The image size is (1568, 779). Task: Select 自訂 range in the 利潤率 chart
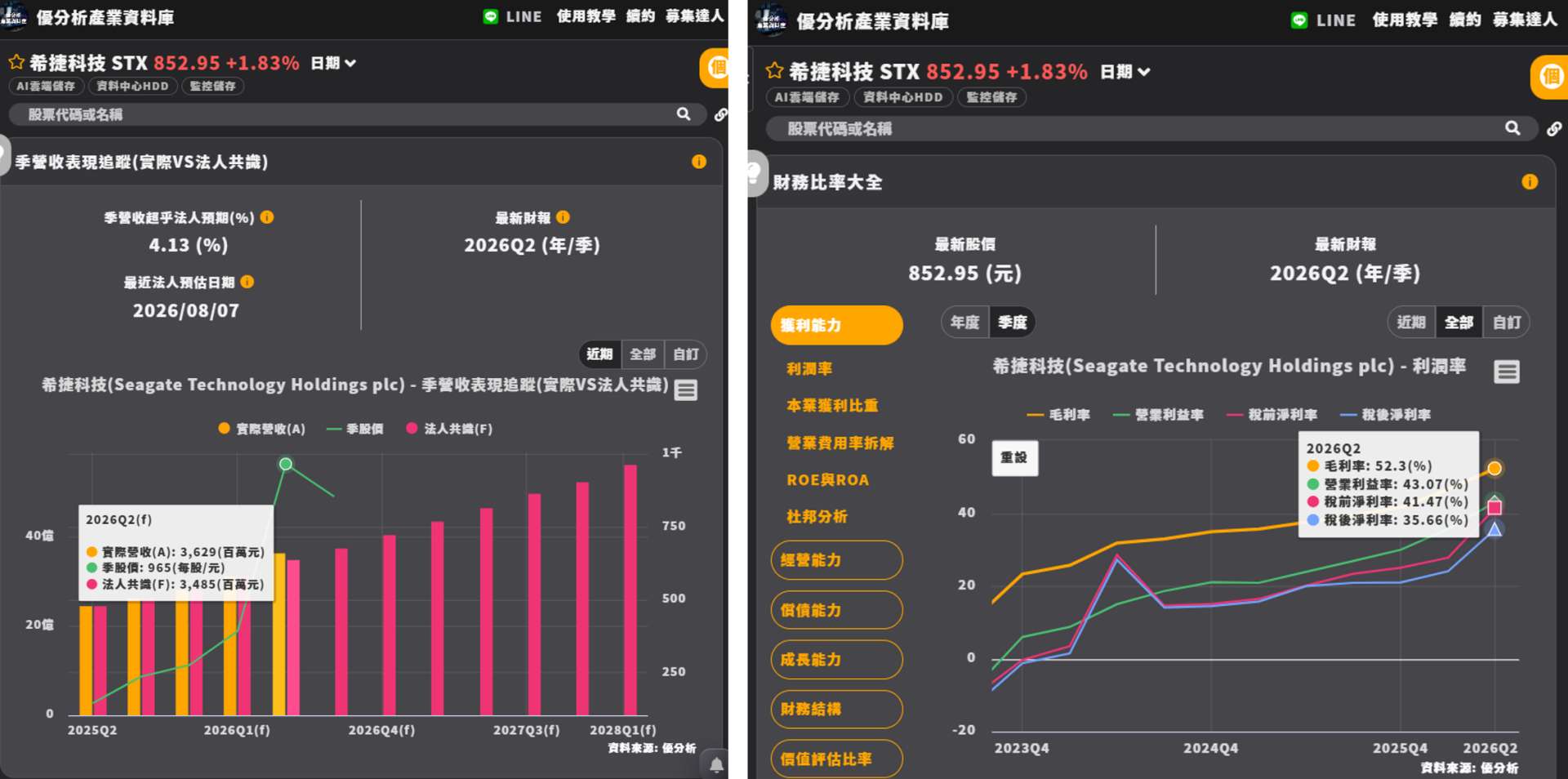click(1507, 323)
